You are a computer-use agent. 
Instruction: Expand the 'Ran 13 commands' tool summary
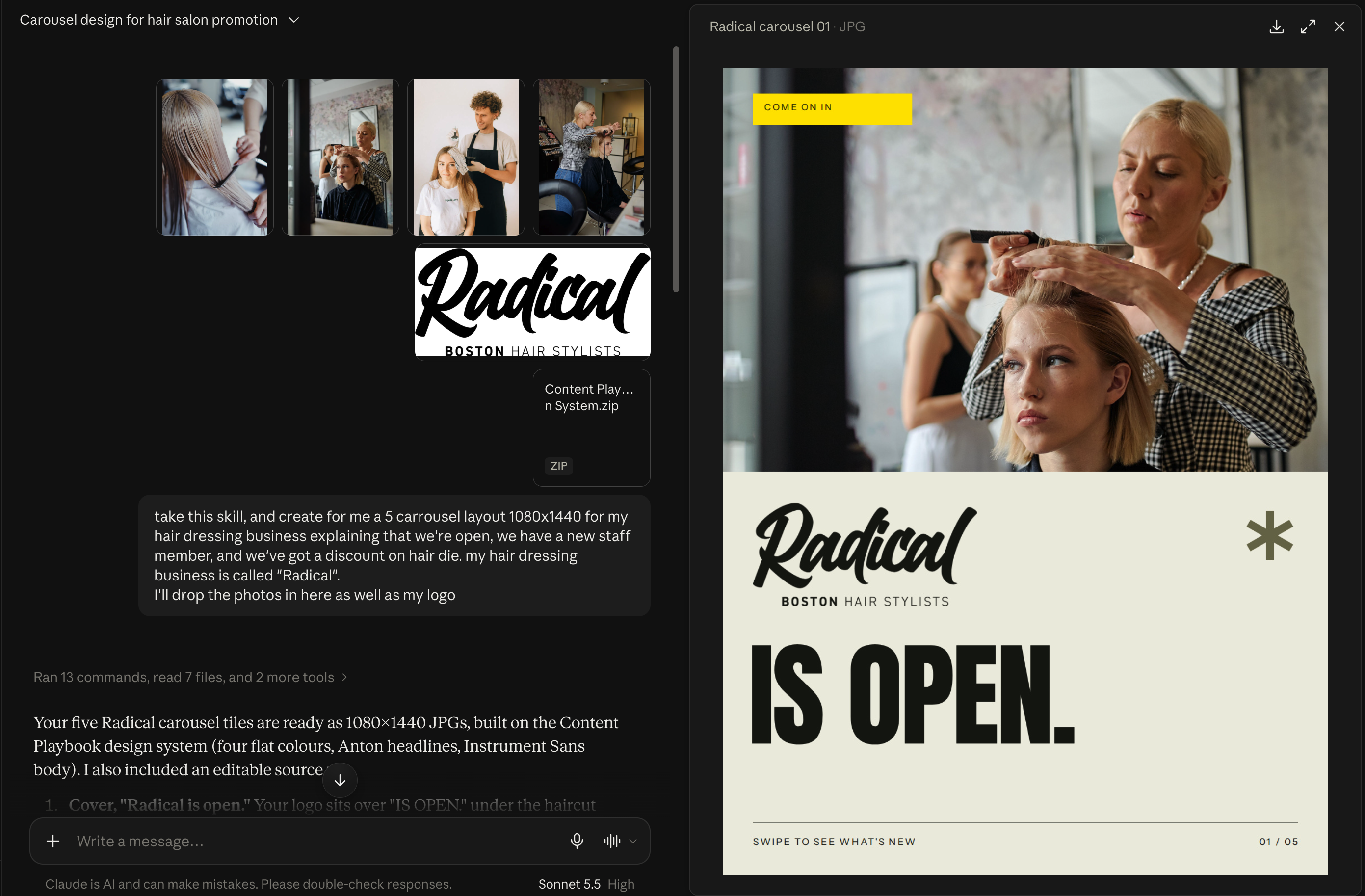(x=190, y=677)
